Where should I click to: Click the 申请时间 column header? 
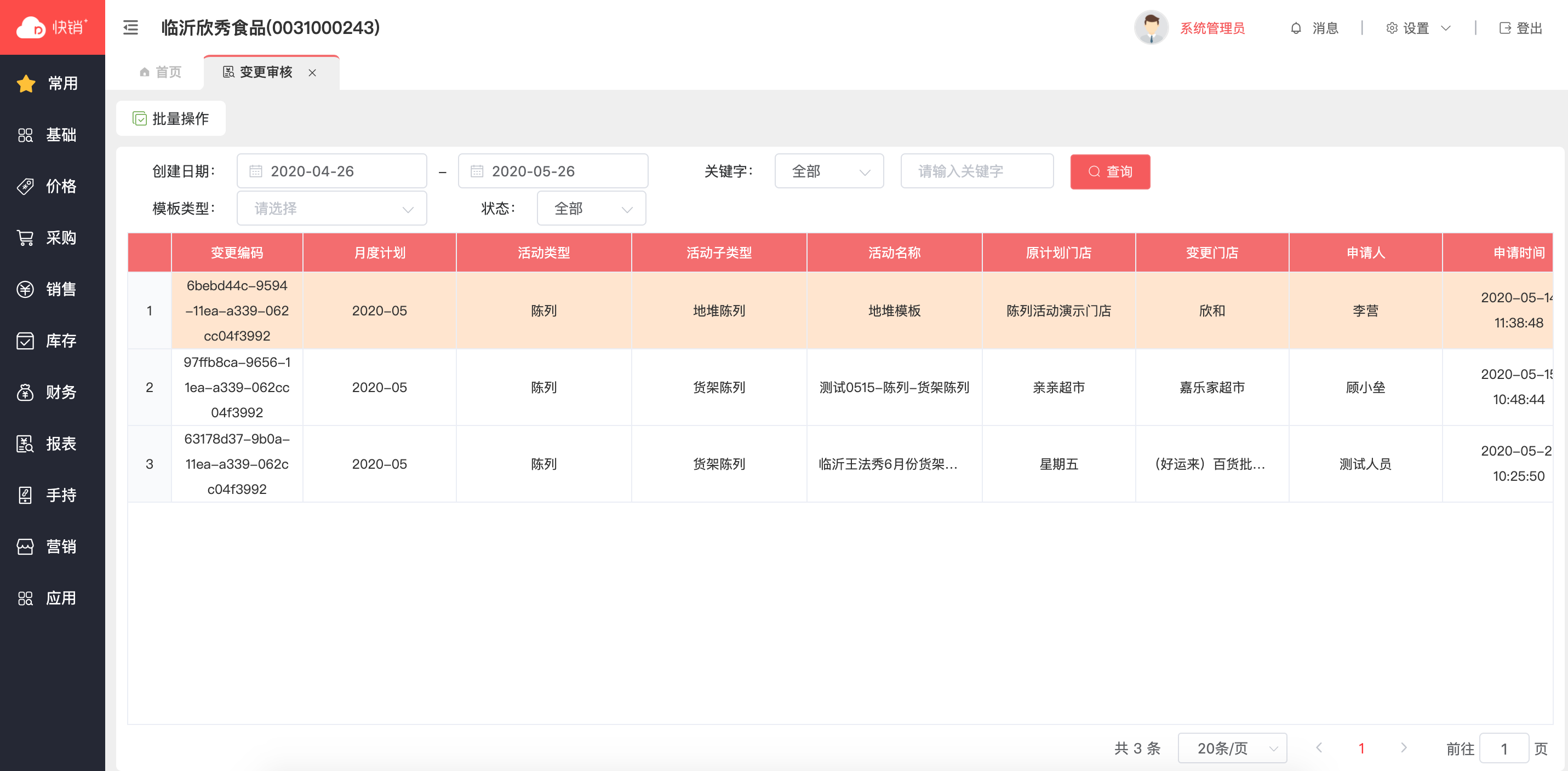pyautogui.click(x=1498, y=252)
